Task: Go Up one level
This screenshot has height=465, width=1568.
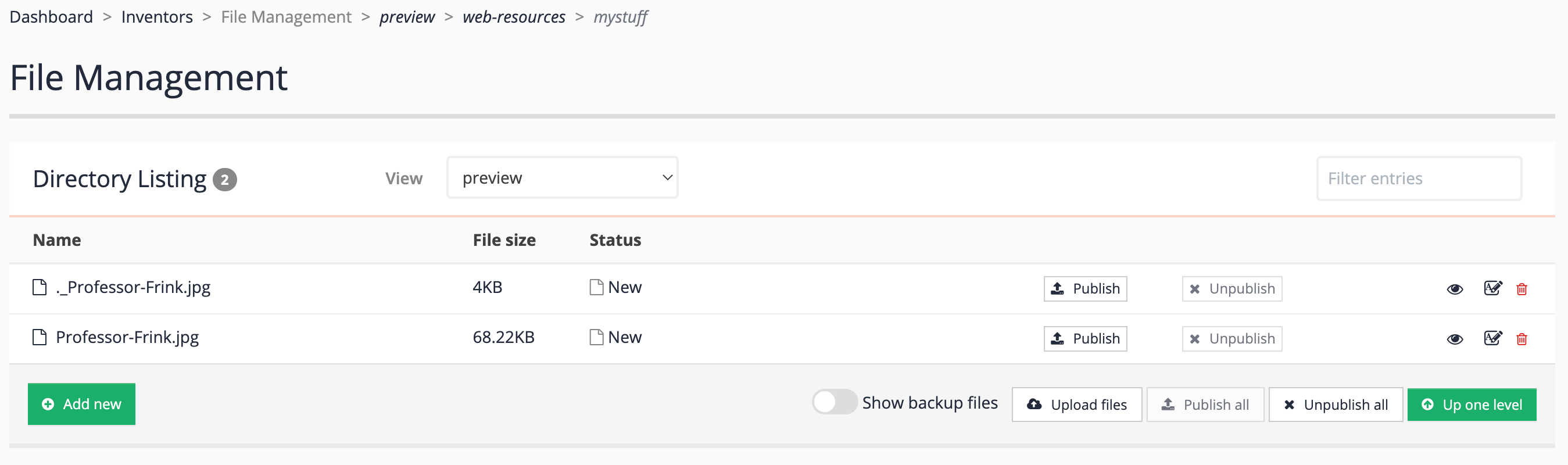Action: [1472, 405]
